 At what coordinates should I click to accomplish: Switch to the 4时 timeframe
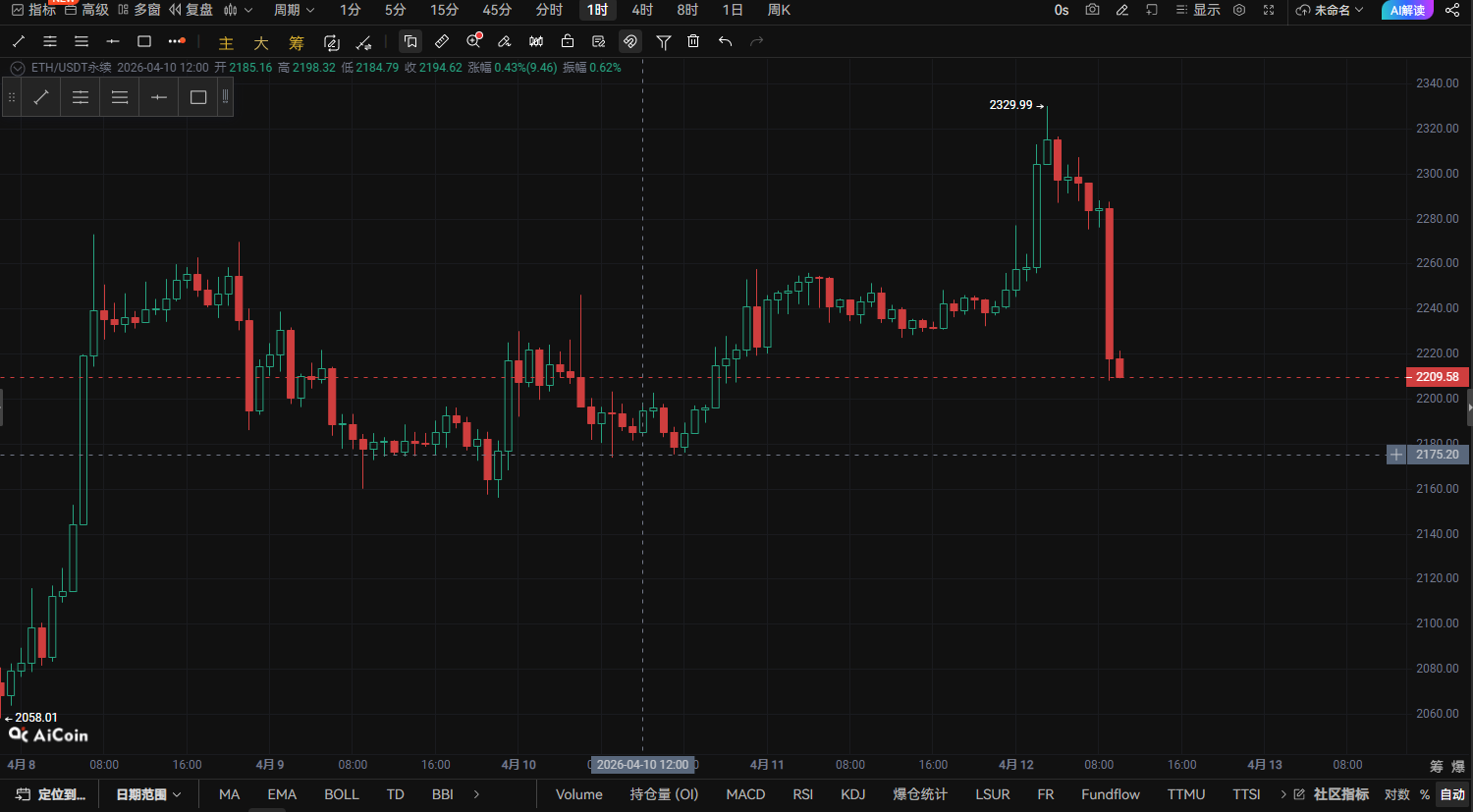(642, 10)
